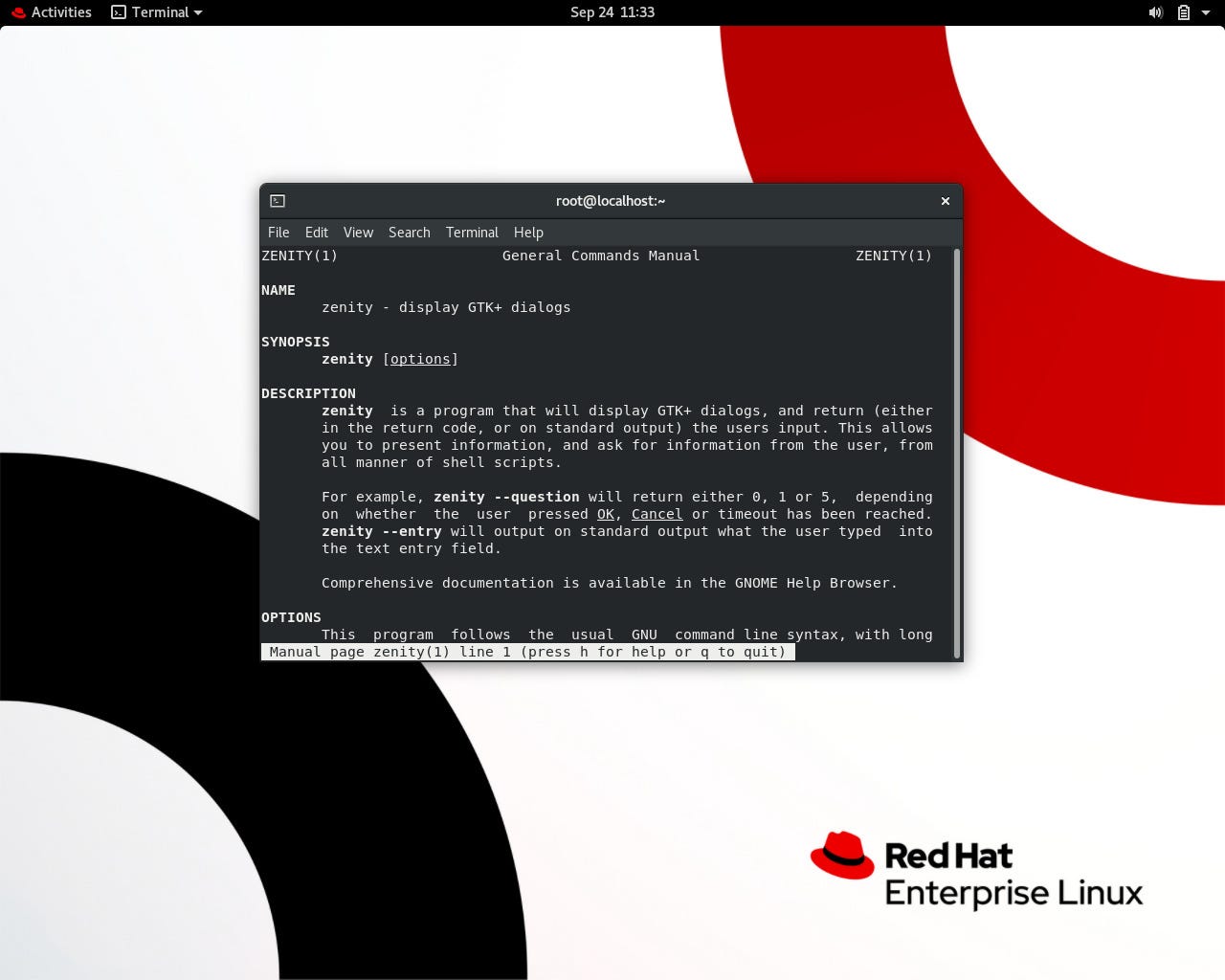Open the system status dropdown arrow
Viewport: 1225px width, 980px height.
coord(1206,12)
